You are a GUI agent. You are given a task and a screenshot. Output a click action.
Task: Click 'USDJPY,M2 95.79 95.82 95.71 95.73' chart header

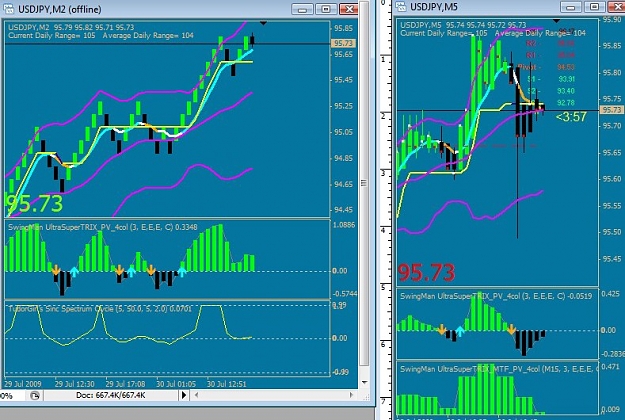point(71,27)
